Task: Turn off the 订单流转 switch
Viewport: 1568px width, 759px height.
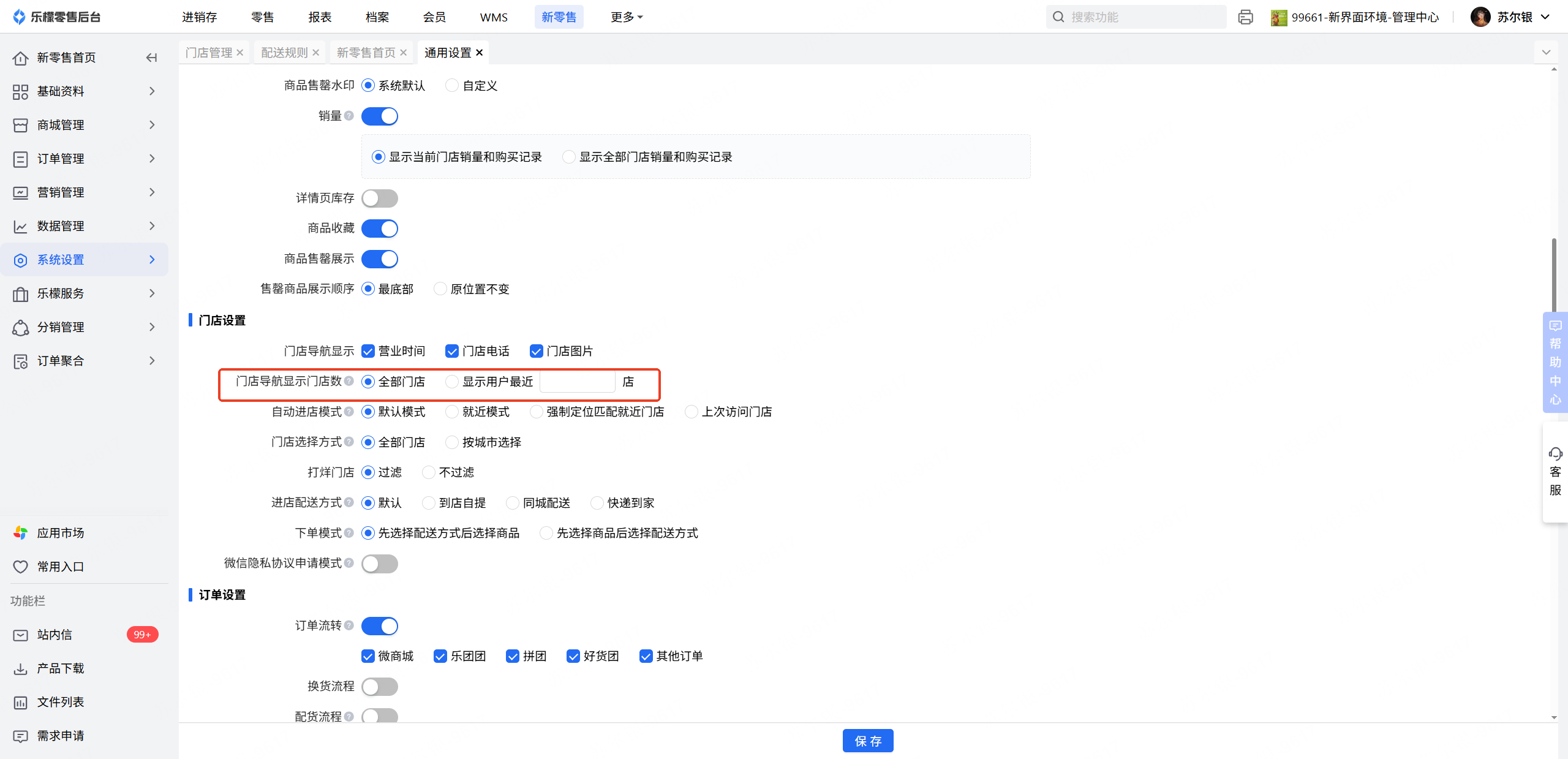Action: [379, 626]
